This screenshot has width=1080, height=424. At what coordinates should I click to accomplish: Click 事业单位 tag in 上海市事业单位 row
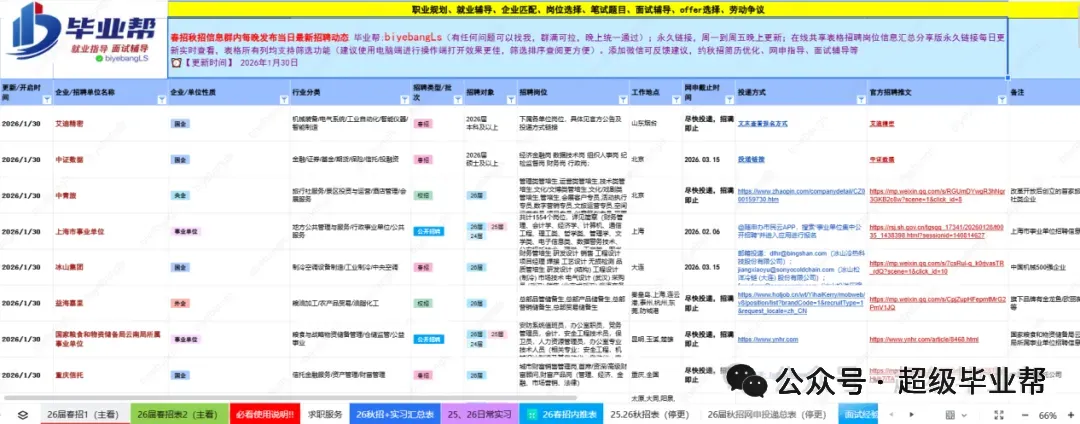185,231
